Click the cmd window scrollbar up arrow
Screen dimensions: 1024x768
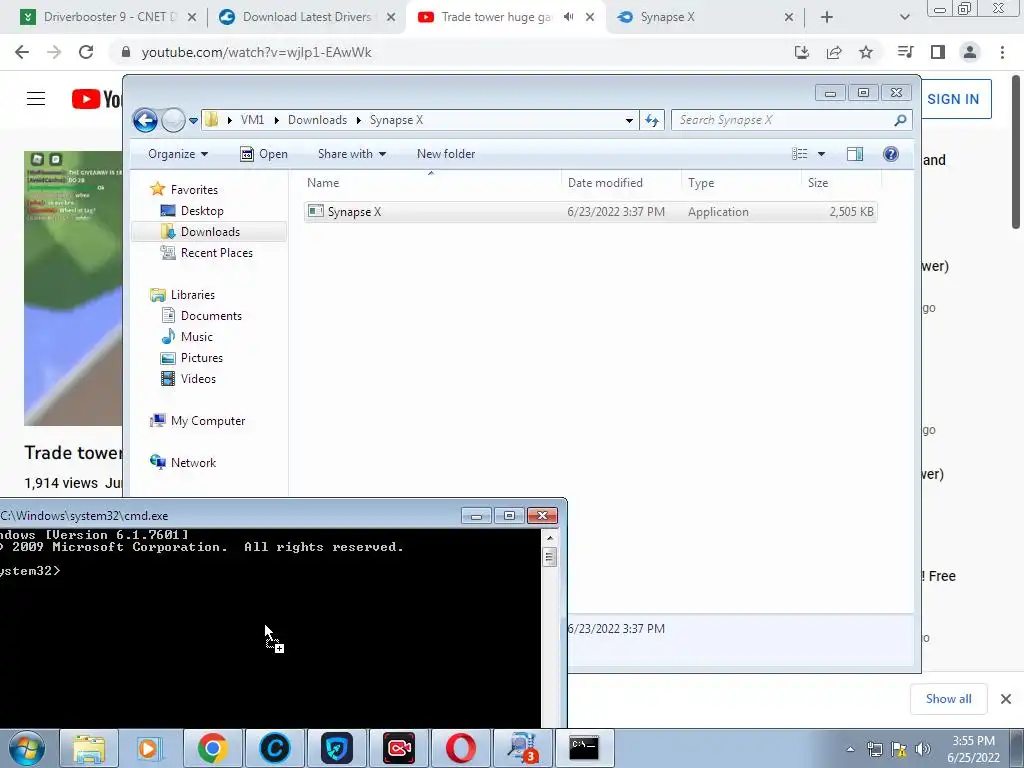[550, 537]
